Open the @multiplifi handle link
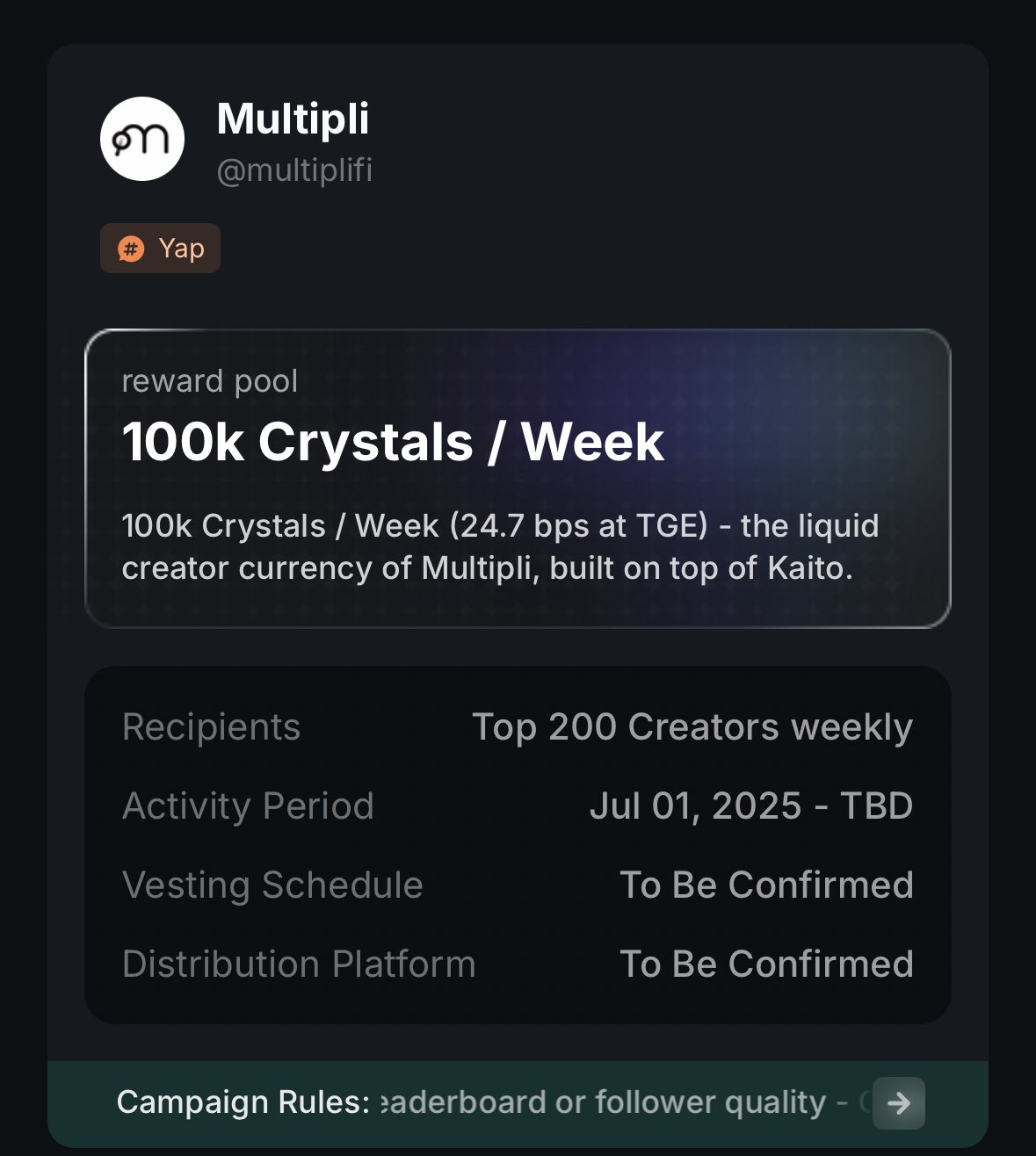The image size is (1036, 1156). (294, 170)
